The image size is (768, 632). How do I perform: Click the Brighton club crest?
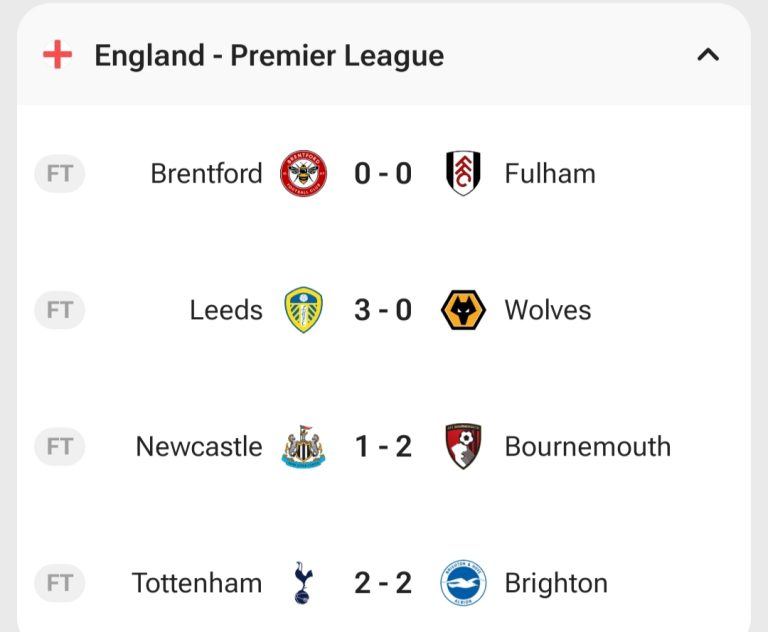[463, 583]
